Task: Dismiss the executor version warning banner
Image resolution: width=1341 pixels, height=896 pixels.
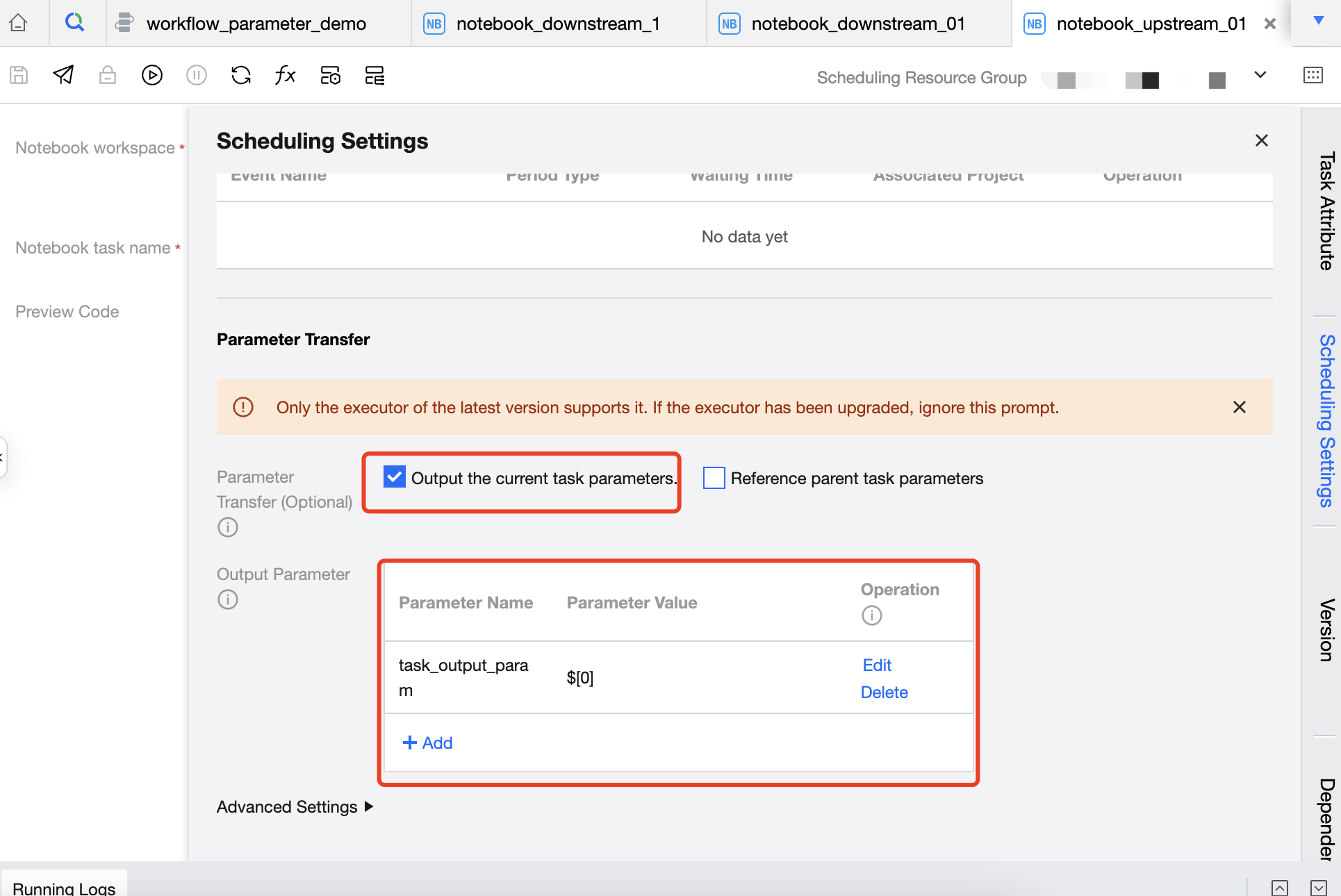Action: point(1239,407)
